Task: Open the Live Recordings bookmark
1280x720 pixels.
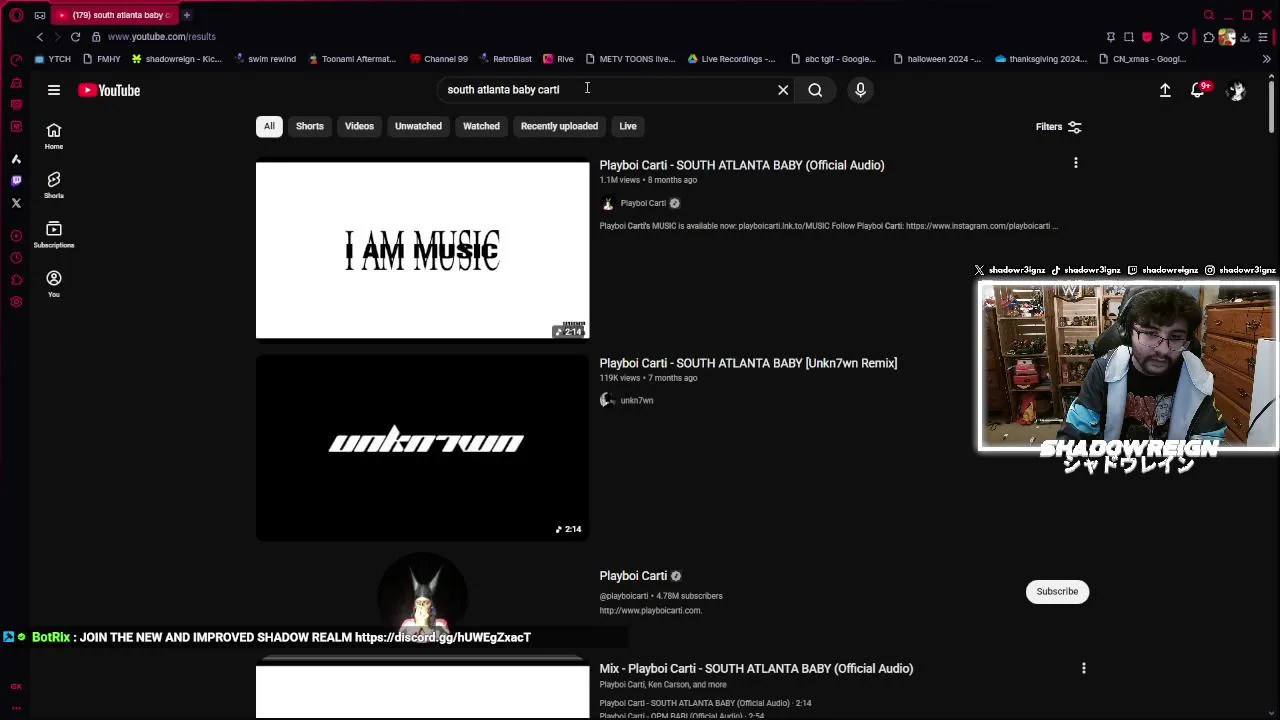Action: click(x=731, y=59)
